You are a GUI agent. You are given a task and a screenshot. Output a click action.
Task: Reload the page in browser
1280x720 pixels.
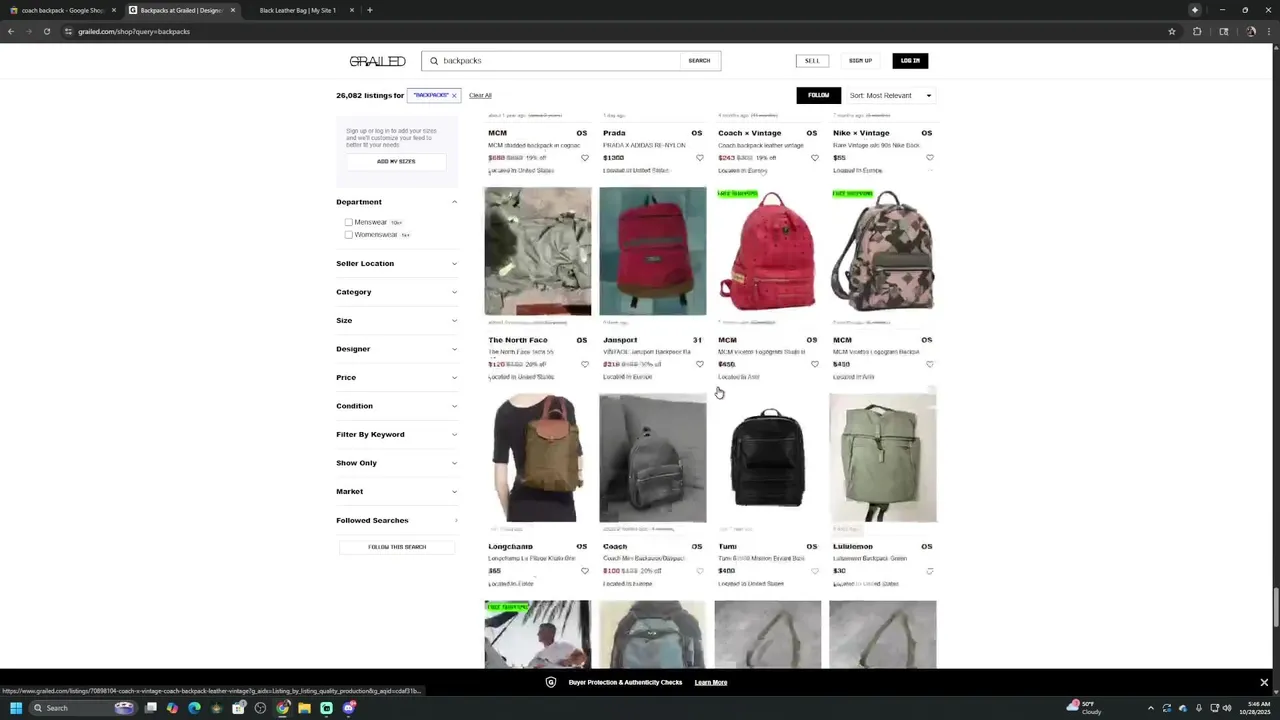(x=46, y=31)
